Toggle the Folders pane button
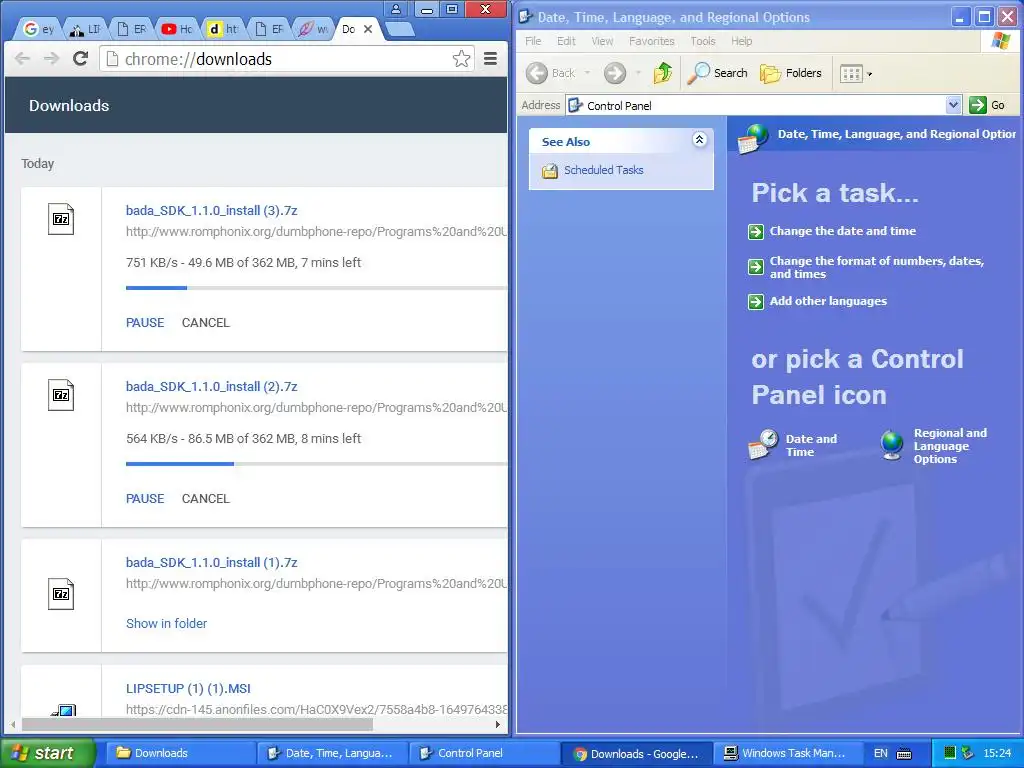 791,73
